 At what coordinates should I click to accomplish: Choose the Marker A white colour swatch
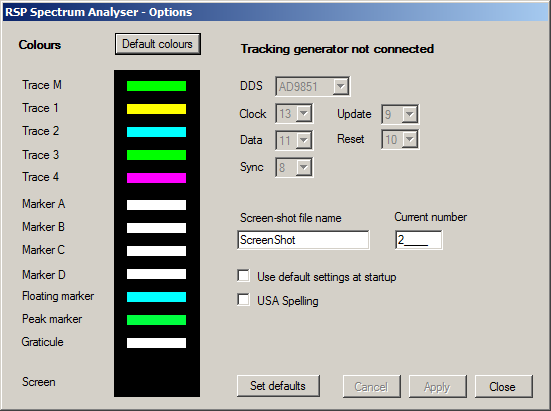pyautogui.click(x=156, y=205)
